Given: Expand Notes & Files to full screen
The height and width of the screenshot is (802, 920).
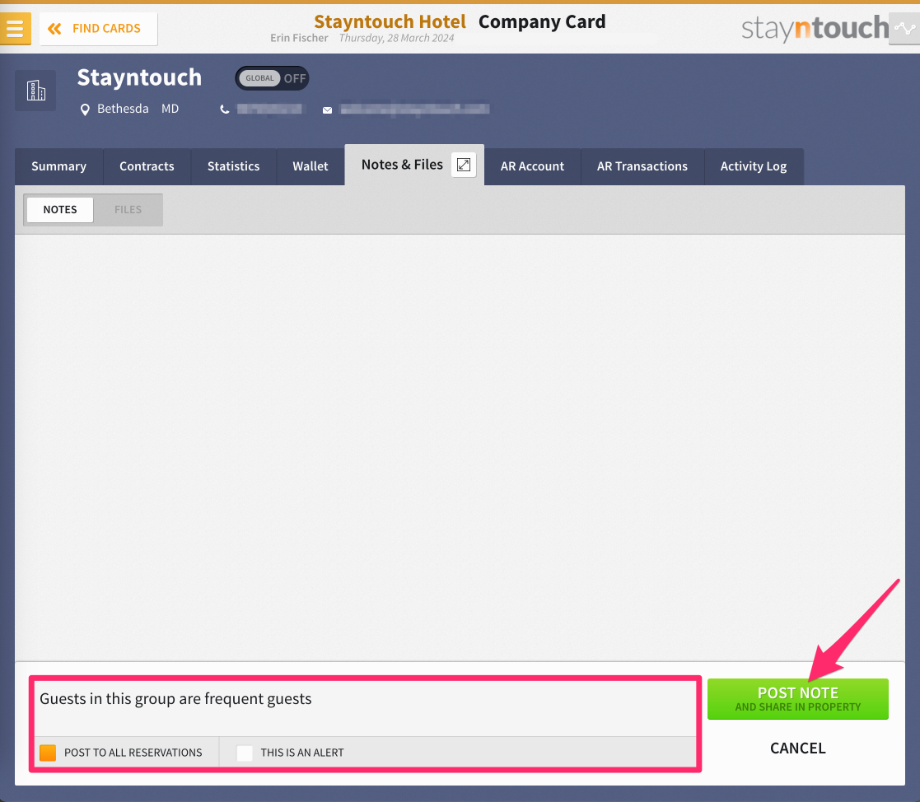Looking at the screenshot, I should click(464, 165).
